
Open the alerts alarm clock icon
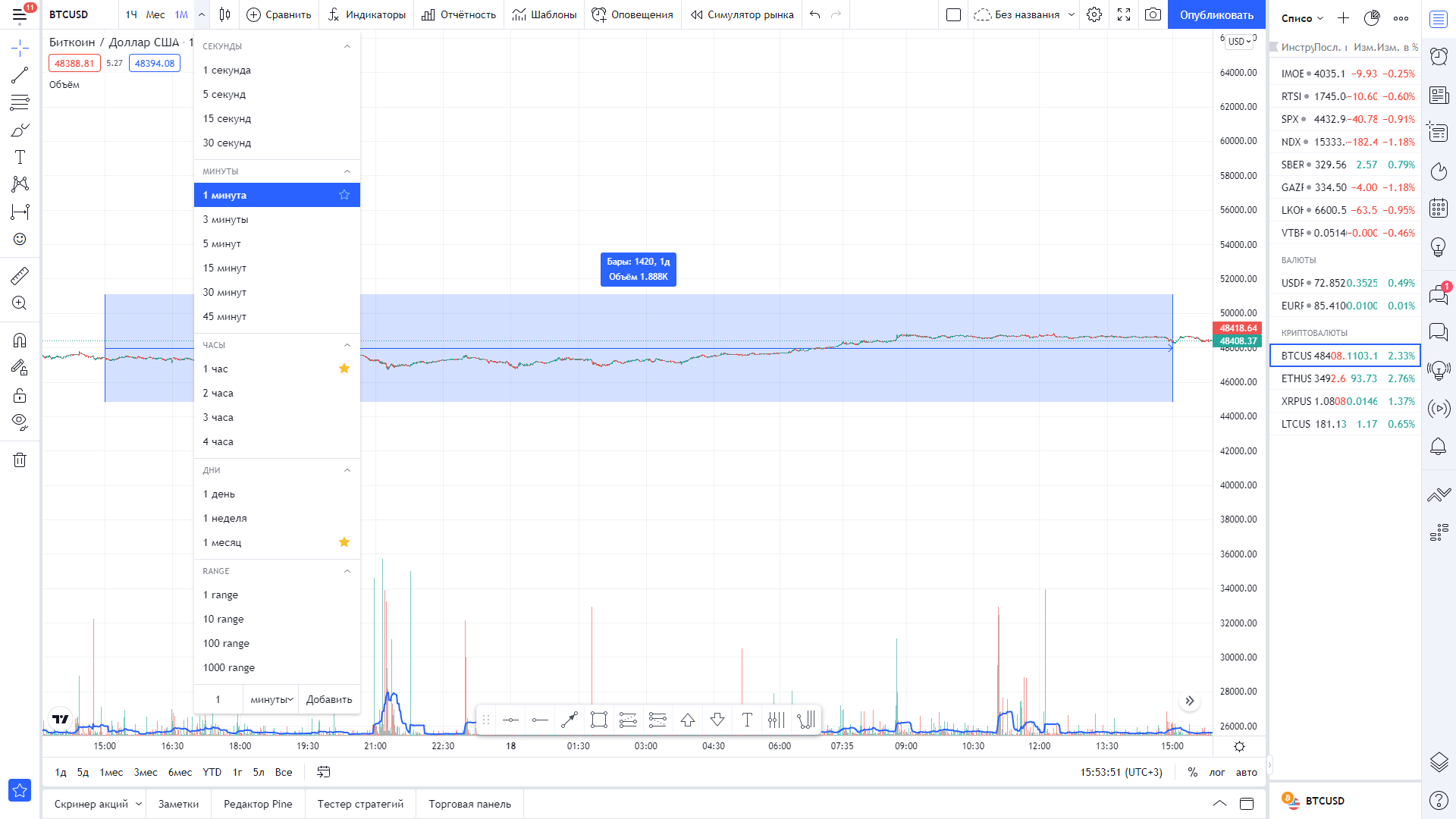click(1439, 56)
